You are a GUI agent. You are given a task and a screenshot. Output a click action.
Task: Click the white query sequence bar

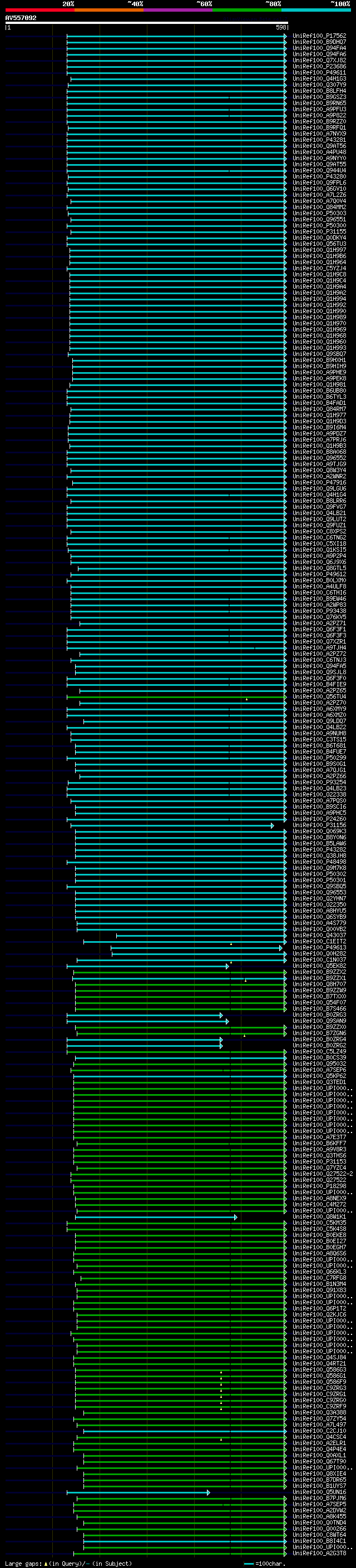click(x=147, y=23)
